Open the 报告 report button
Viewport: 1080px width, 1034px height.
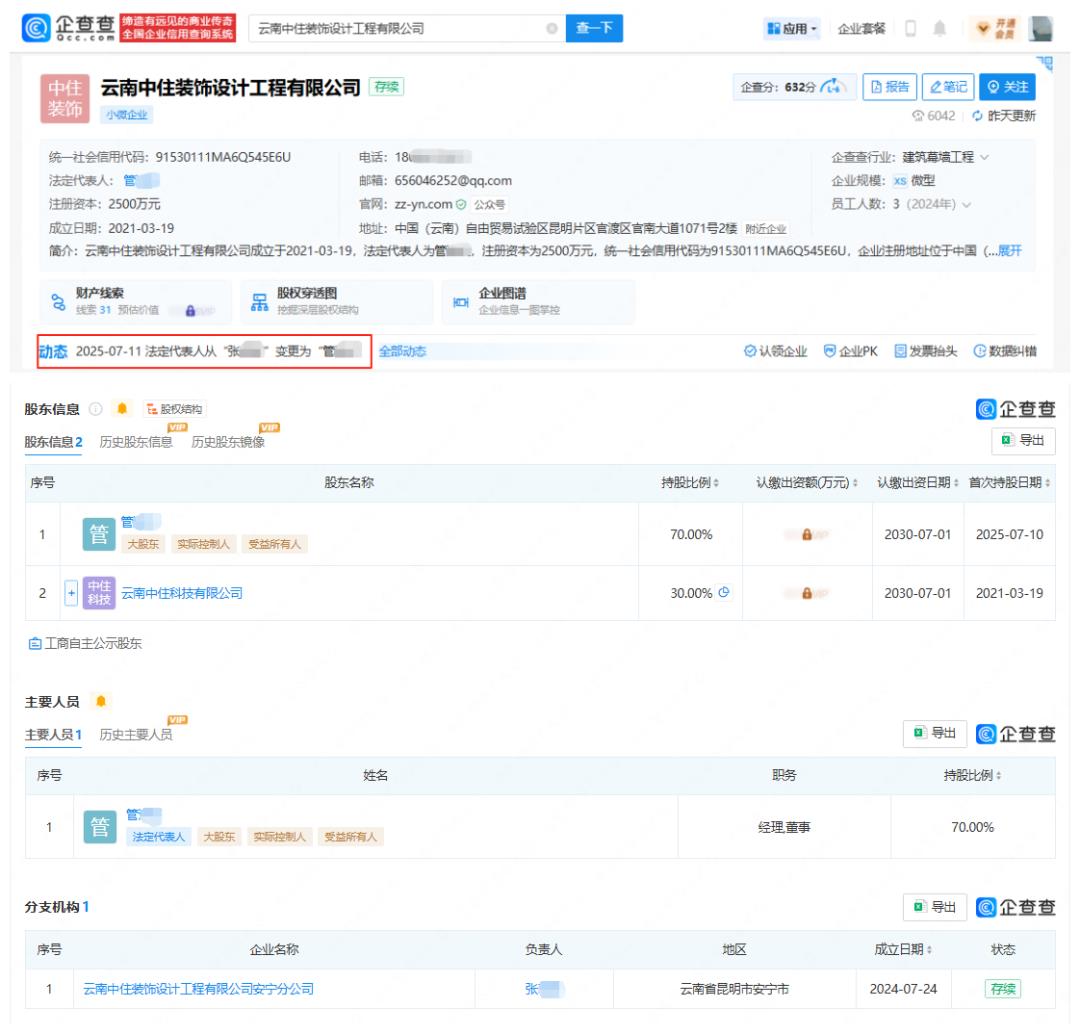click(889, 87)
